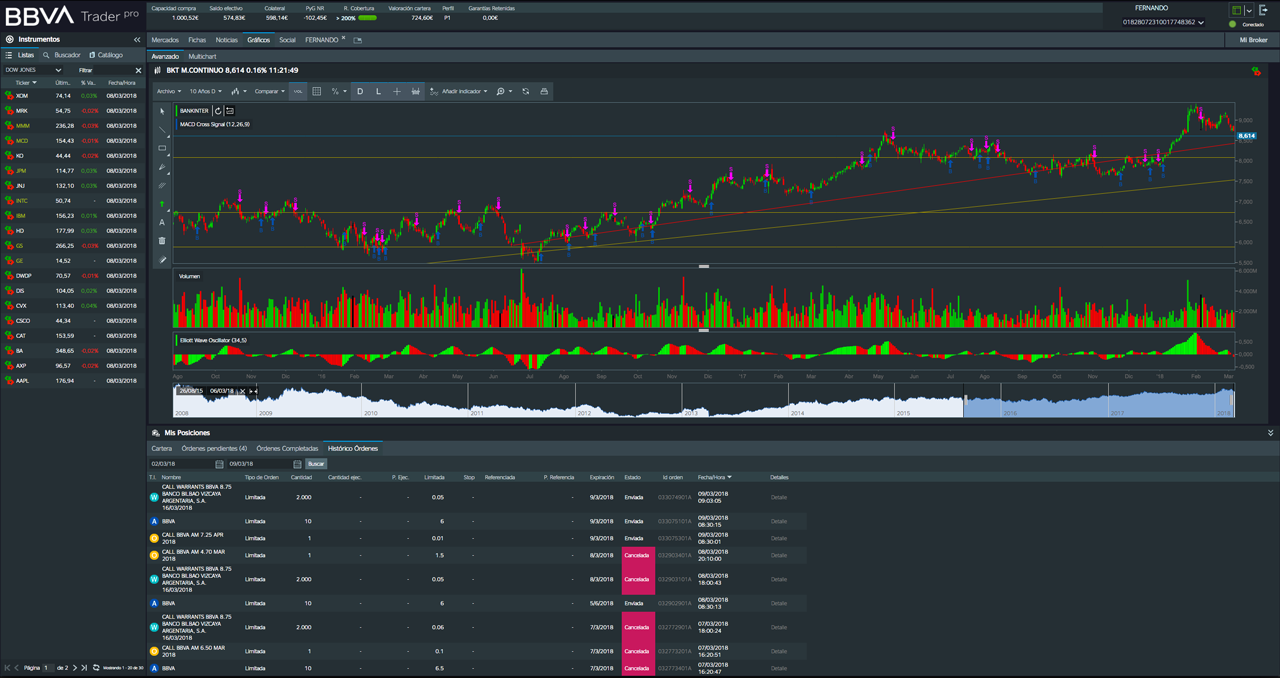
Task: Click the right handle of timeline range selector
Action: click(x=1233, y=402)
